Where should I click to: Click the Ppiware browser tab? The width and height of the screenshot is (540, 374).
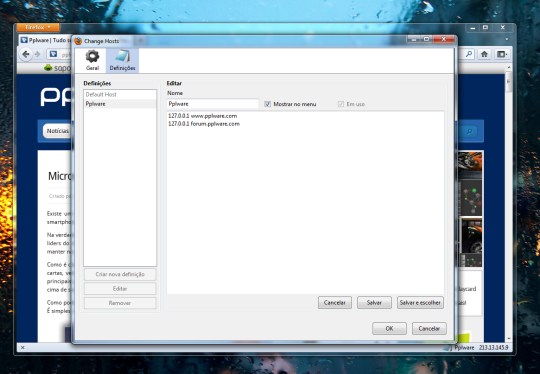(45, 40)
